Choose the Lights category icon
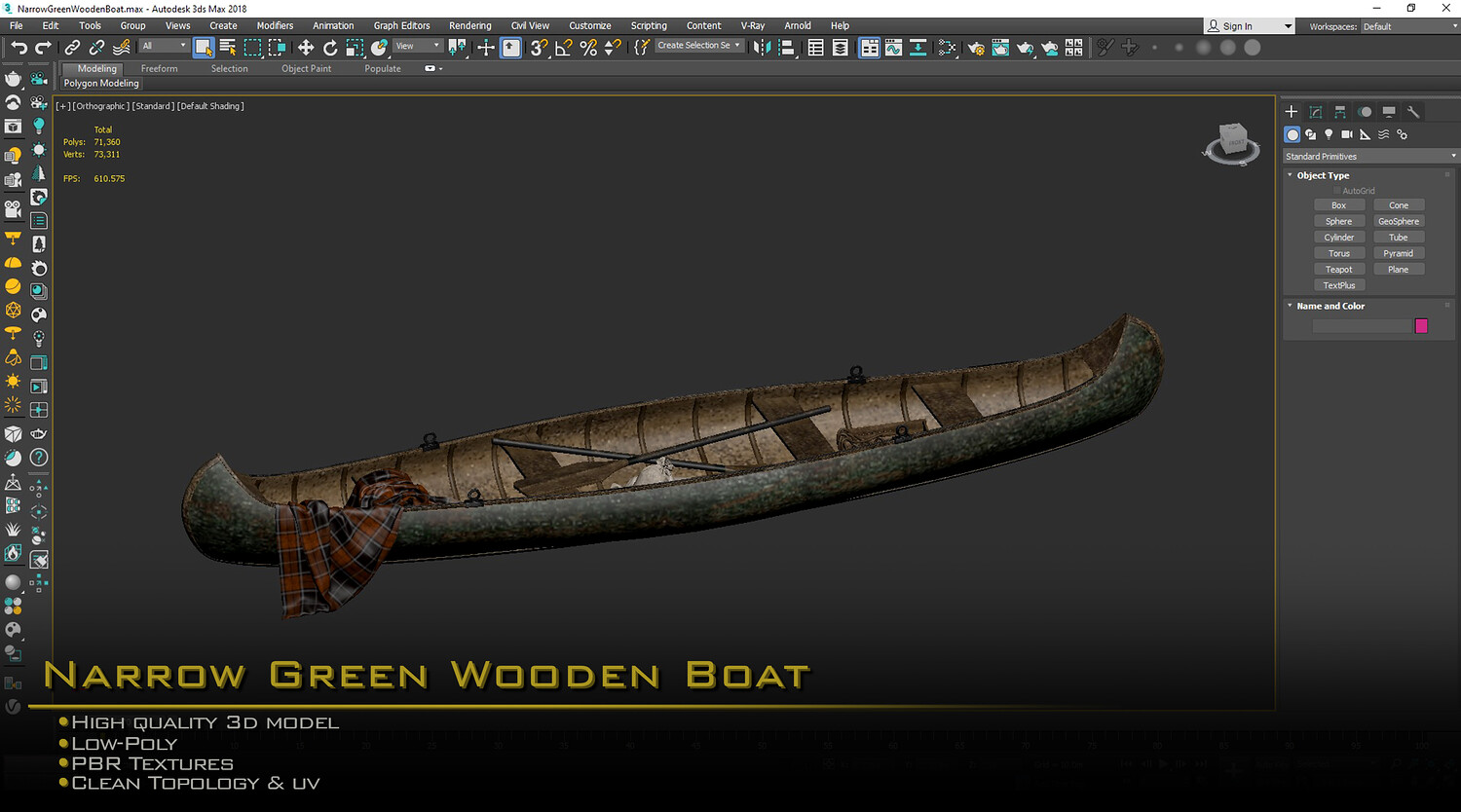This screenshot has width=1461, height=812. 1329,134
